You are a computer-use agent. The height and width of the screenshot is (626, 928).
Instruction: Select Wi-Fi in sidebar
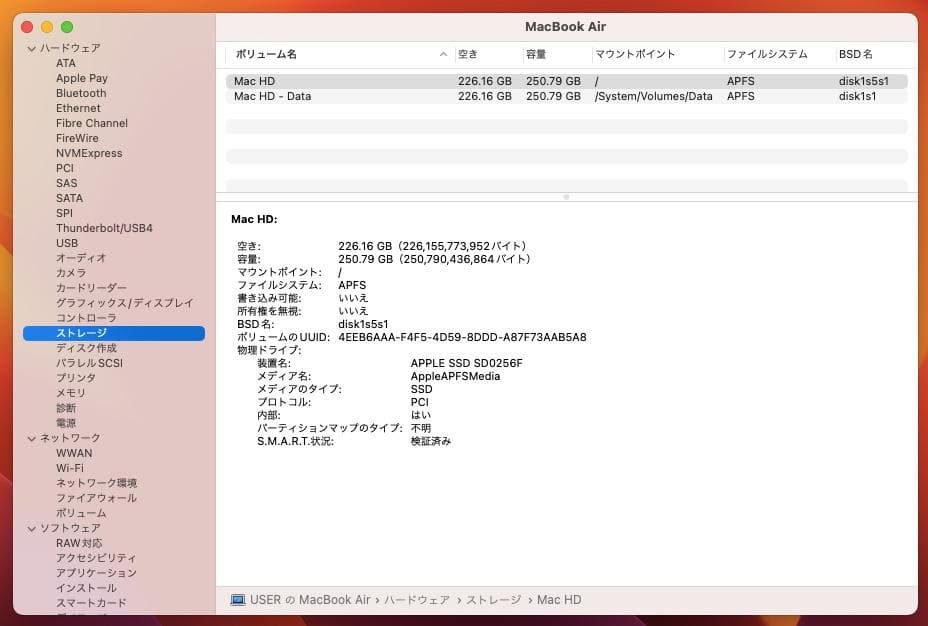click(x=70, y=468)
